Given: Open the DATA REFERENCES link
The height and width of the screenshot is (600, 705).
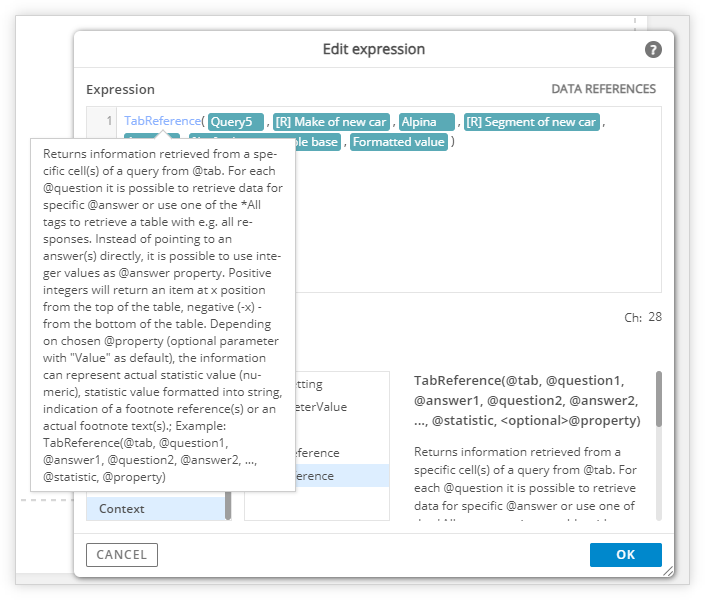Looking at the screenshot, I should pyautogui.click(x=603, y=89).
